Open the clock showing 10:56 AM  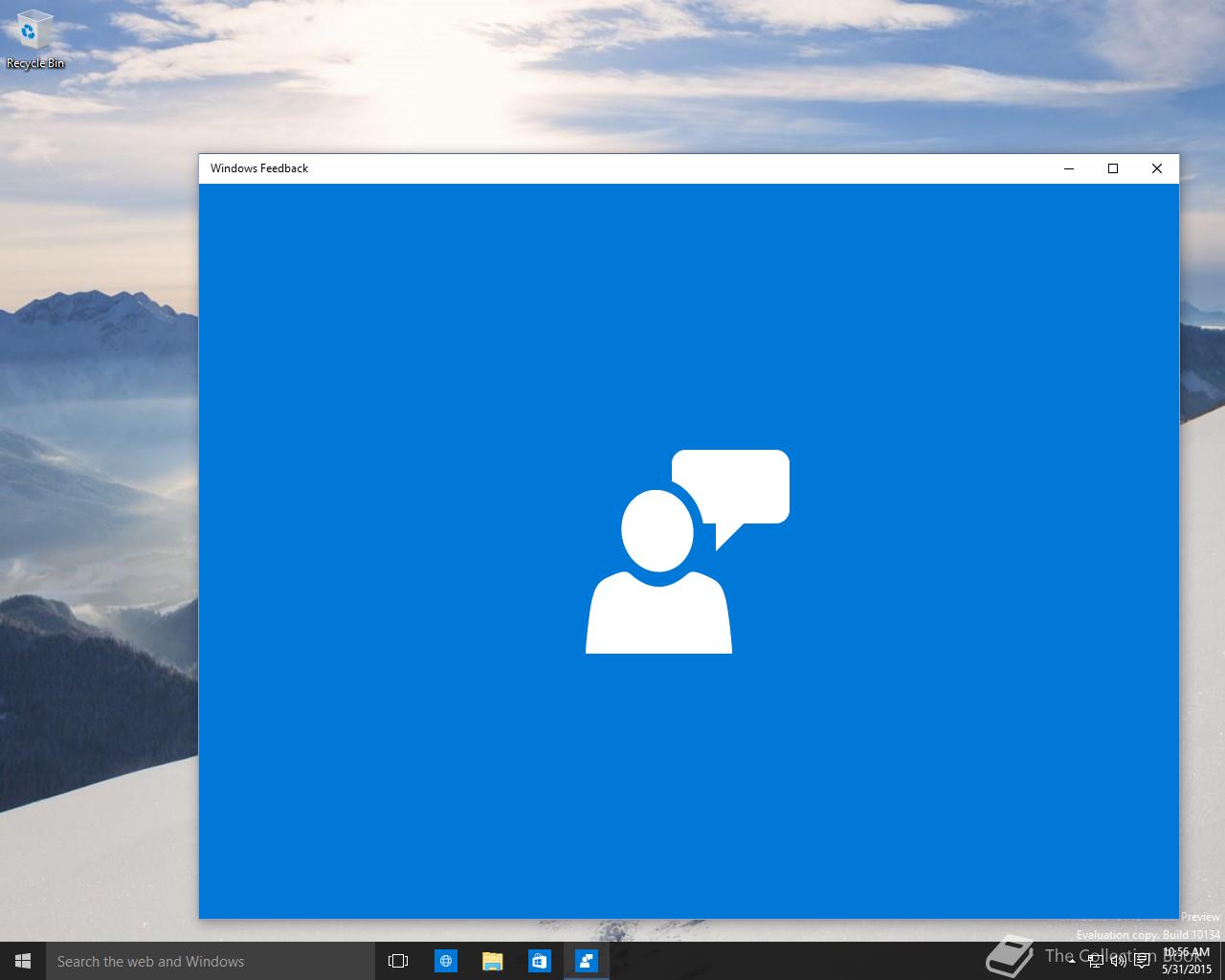point(1187,961)
